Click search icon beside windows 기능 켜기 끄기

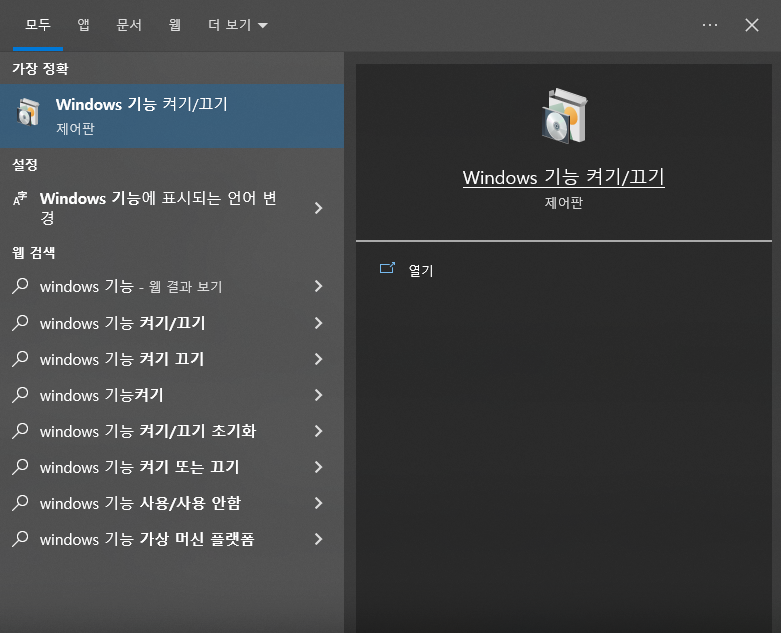coord(20,359)
